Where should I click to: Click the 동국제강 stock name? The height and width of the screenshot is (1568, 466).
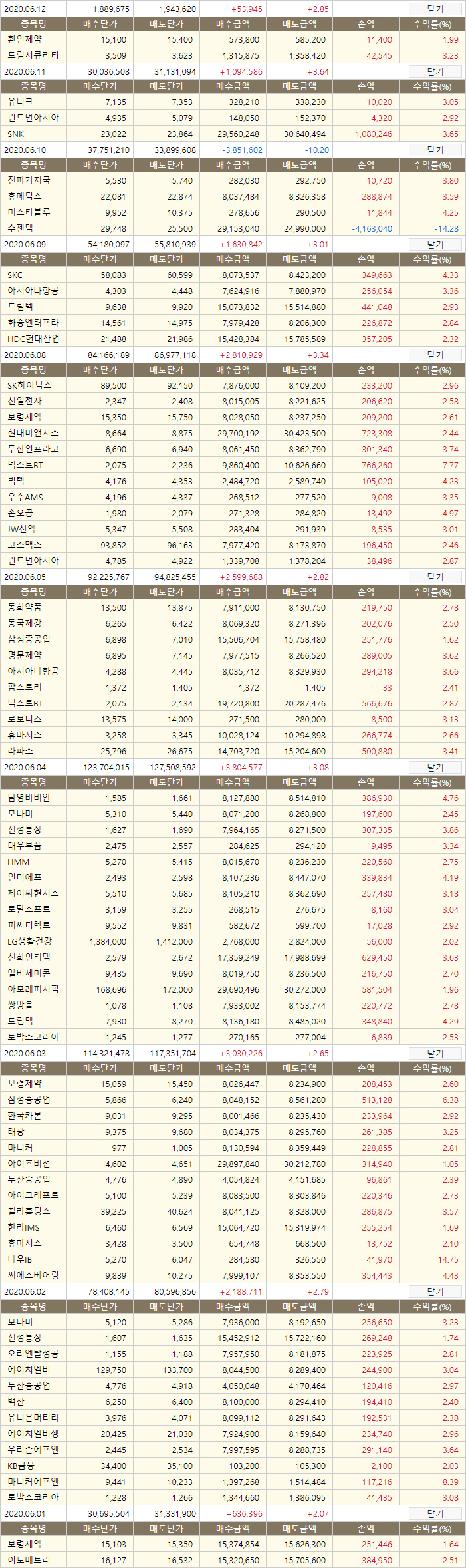(25, 623)
